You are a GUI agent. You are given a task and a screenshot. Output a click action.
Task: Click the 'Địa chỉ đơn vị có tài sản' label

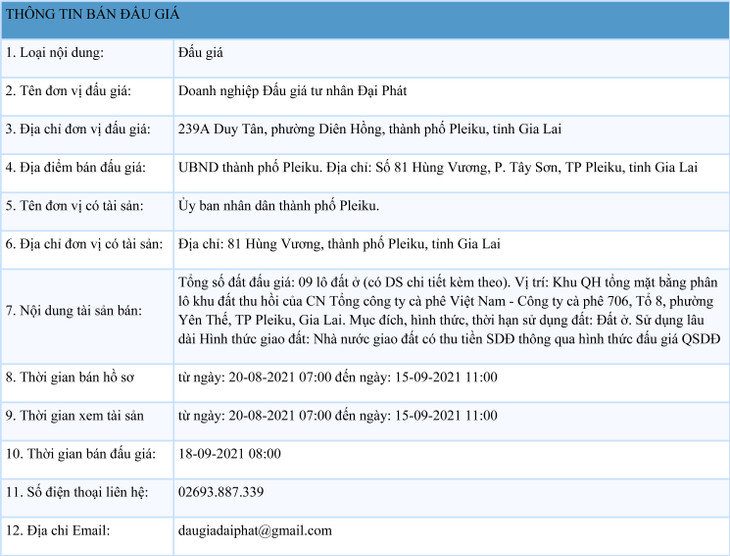coord(84,244)
